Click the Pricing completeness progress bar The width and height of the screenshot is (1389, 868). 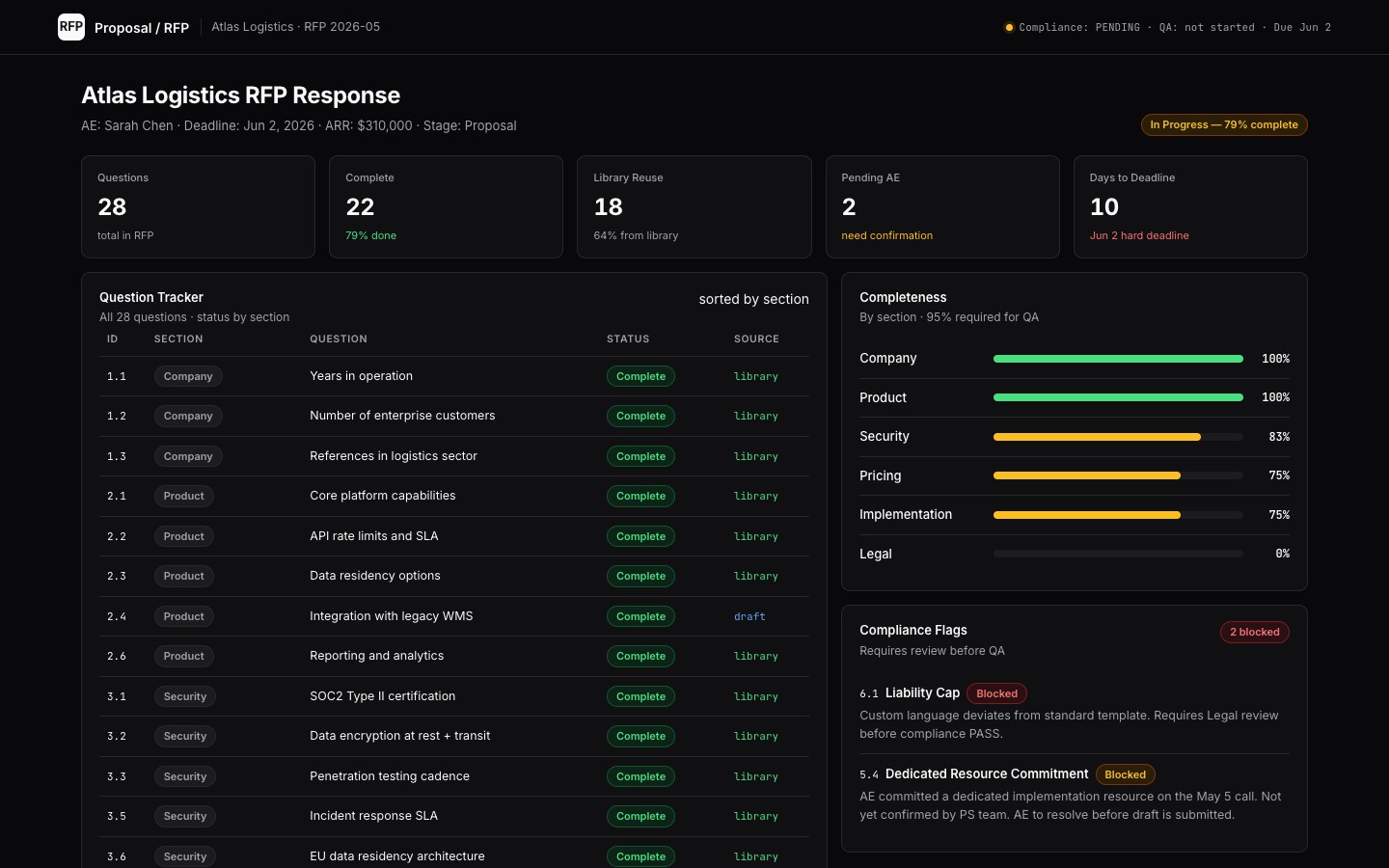click(1118, 475)
